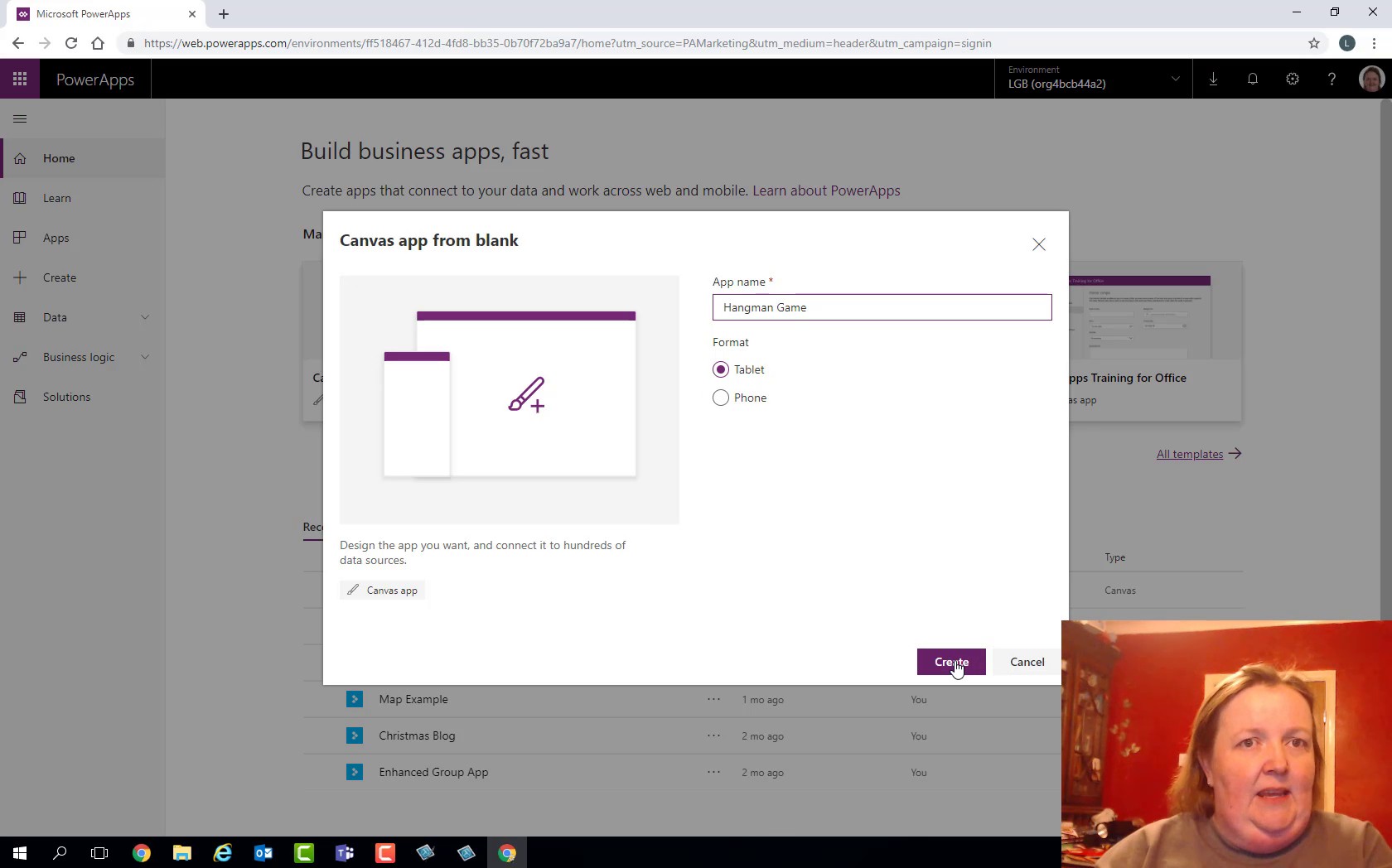Click the Create button in dialog

tap(951, 662)
